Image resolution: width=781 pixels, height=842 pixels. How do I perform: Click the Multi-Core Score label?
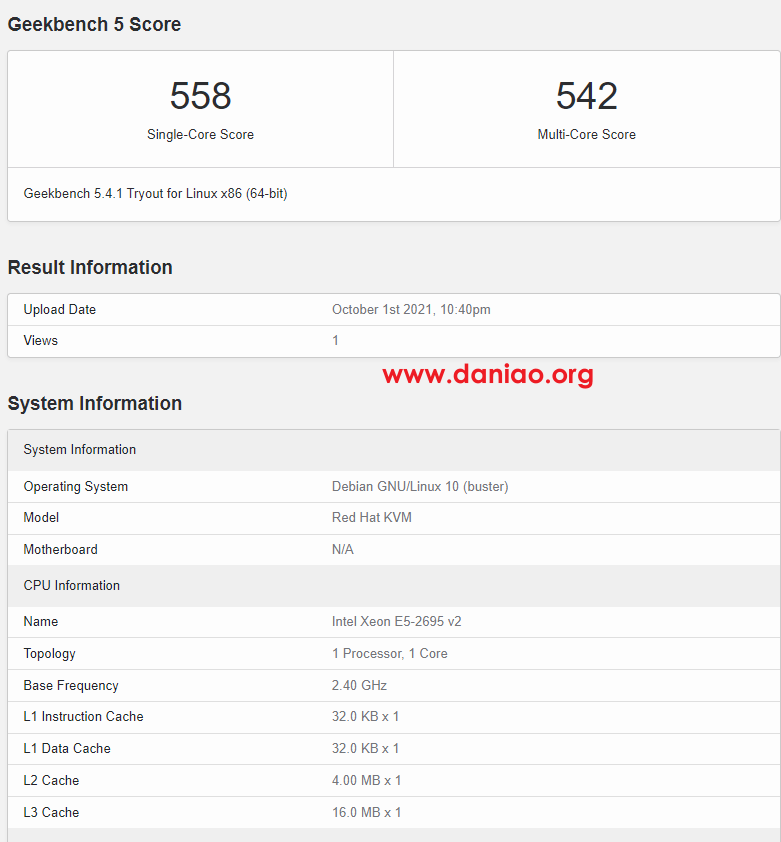pyautogui.click(x=587, y=134)
